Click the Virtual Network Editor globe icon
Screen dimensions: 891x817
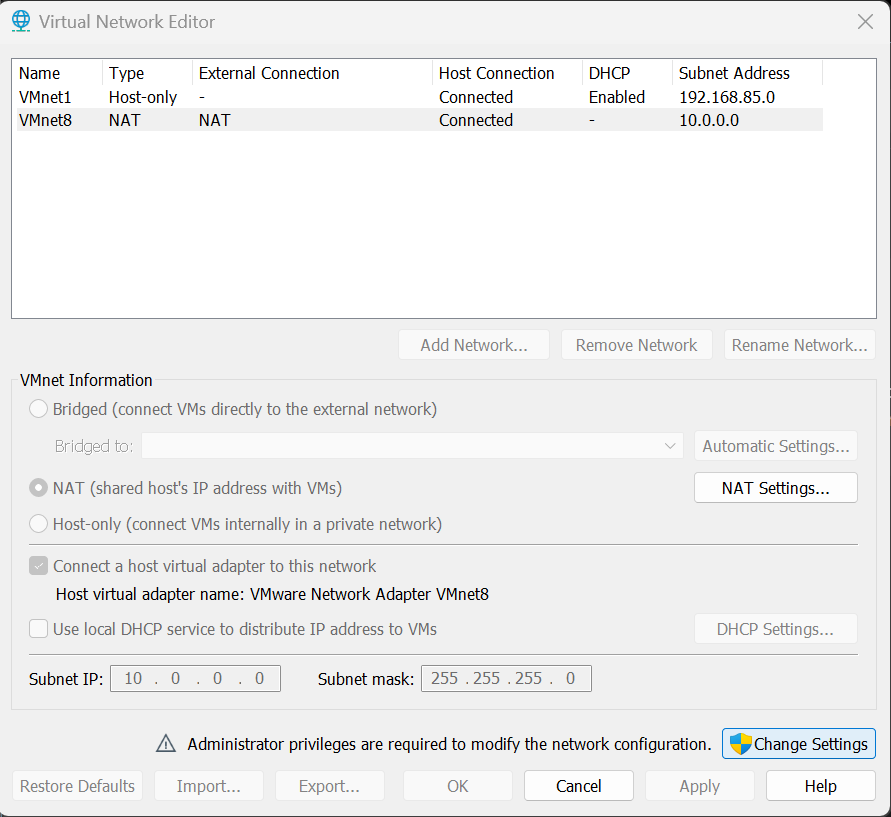21,22
